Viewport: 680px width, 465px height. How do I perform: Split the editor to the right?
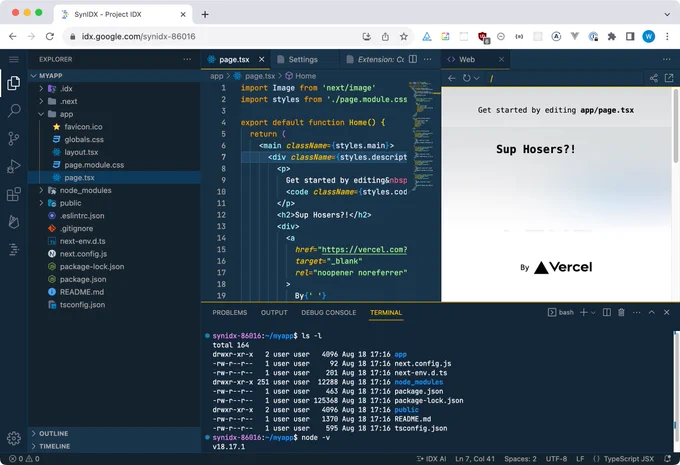pyautogui.click(x=413, y=59)
